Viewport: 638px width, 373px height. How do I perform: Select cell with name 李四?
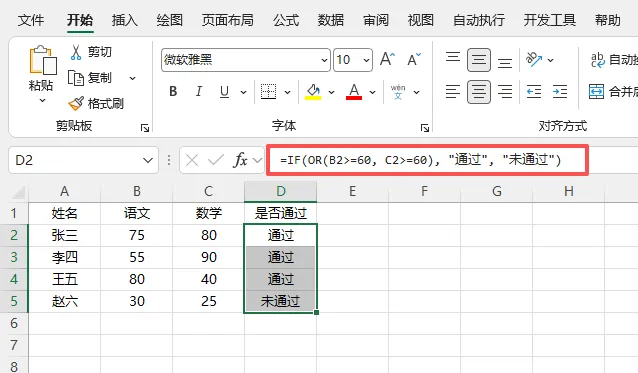click(x=64, y=257)
